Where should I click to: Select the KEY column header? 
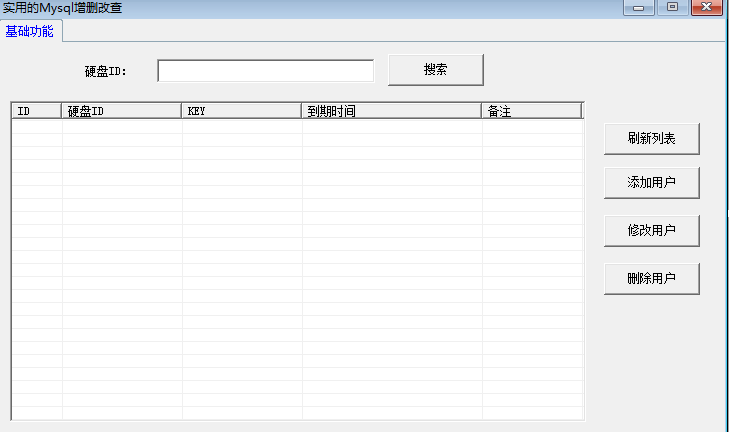[242, 111]
